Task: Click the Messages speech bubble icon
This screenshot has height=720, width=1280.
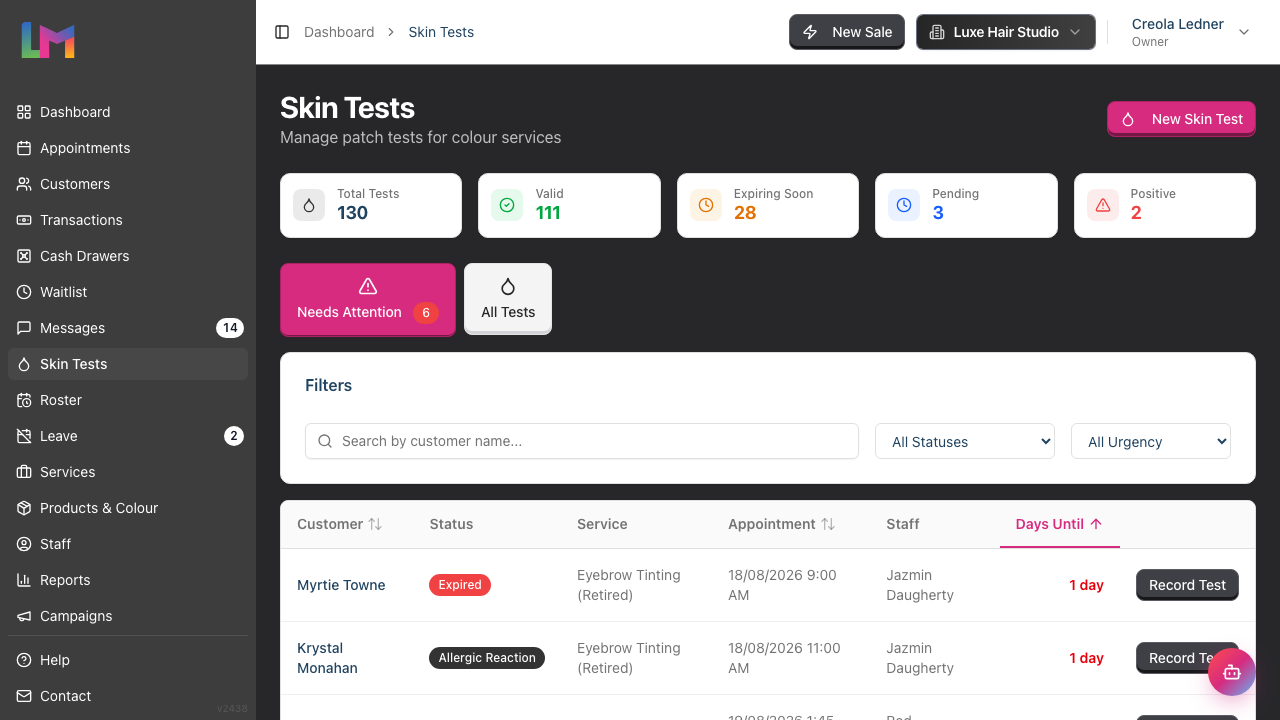Action: pyautogui.click(x=24, y=328)
